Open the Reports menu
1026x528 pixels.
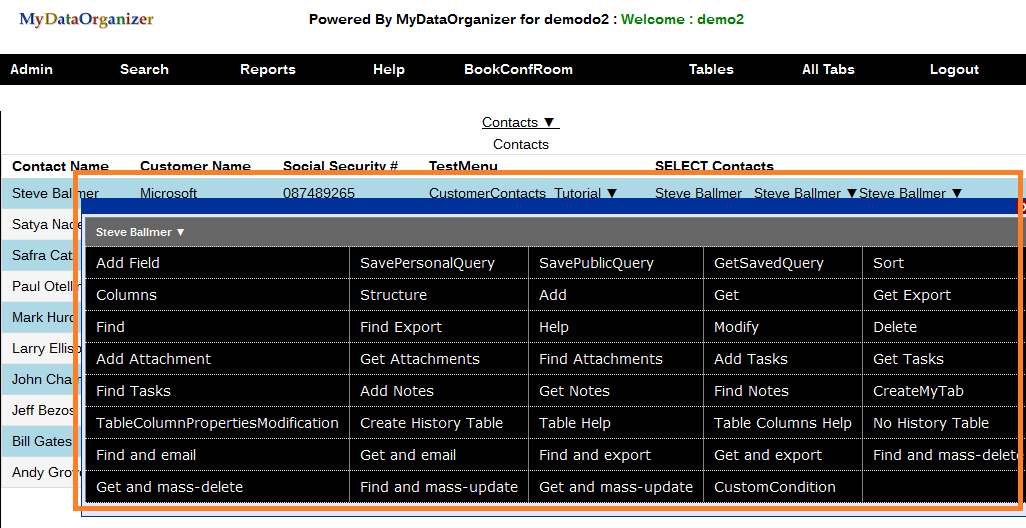coord(267,69)
